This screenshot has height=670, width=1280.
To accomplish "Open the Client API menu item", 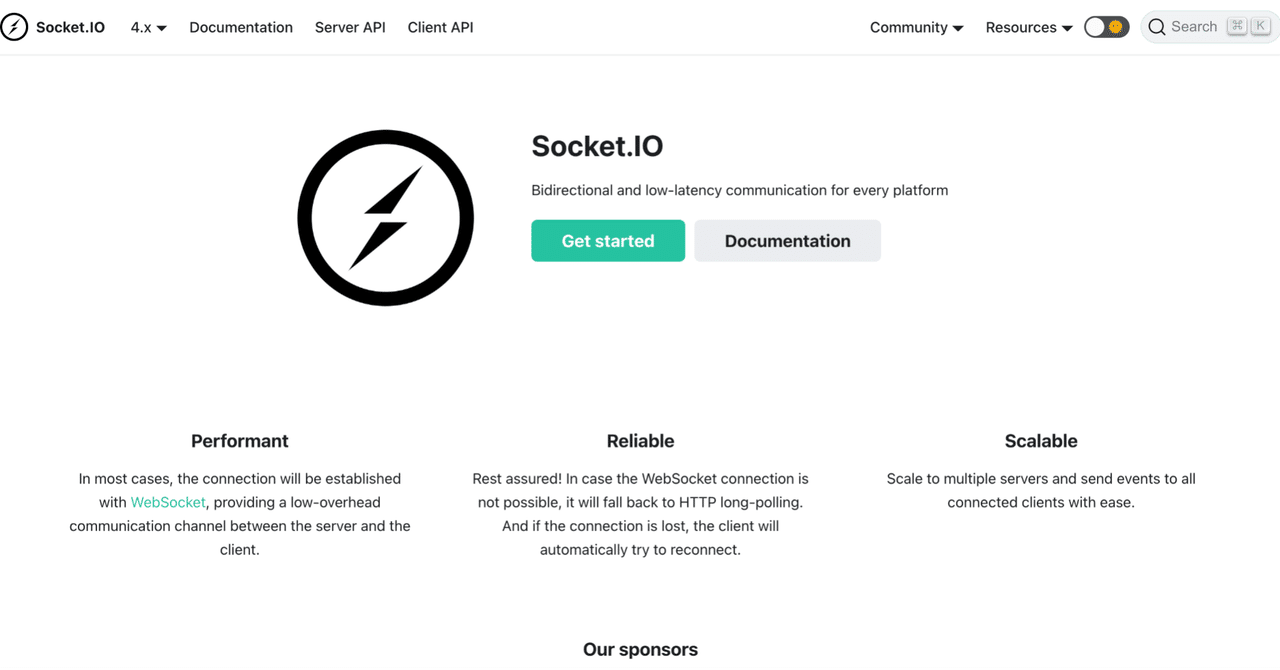I will [440, 27].
